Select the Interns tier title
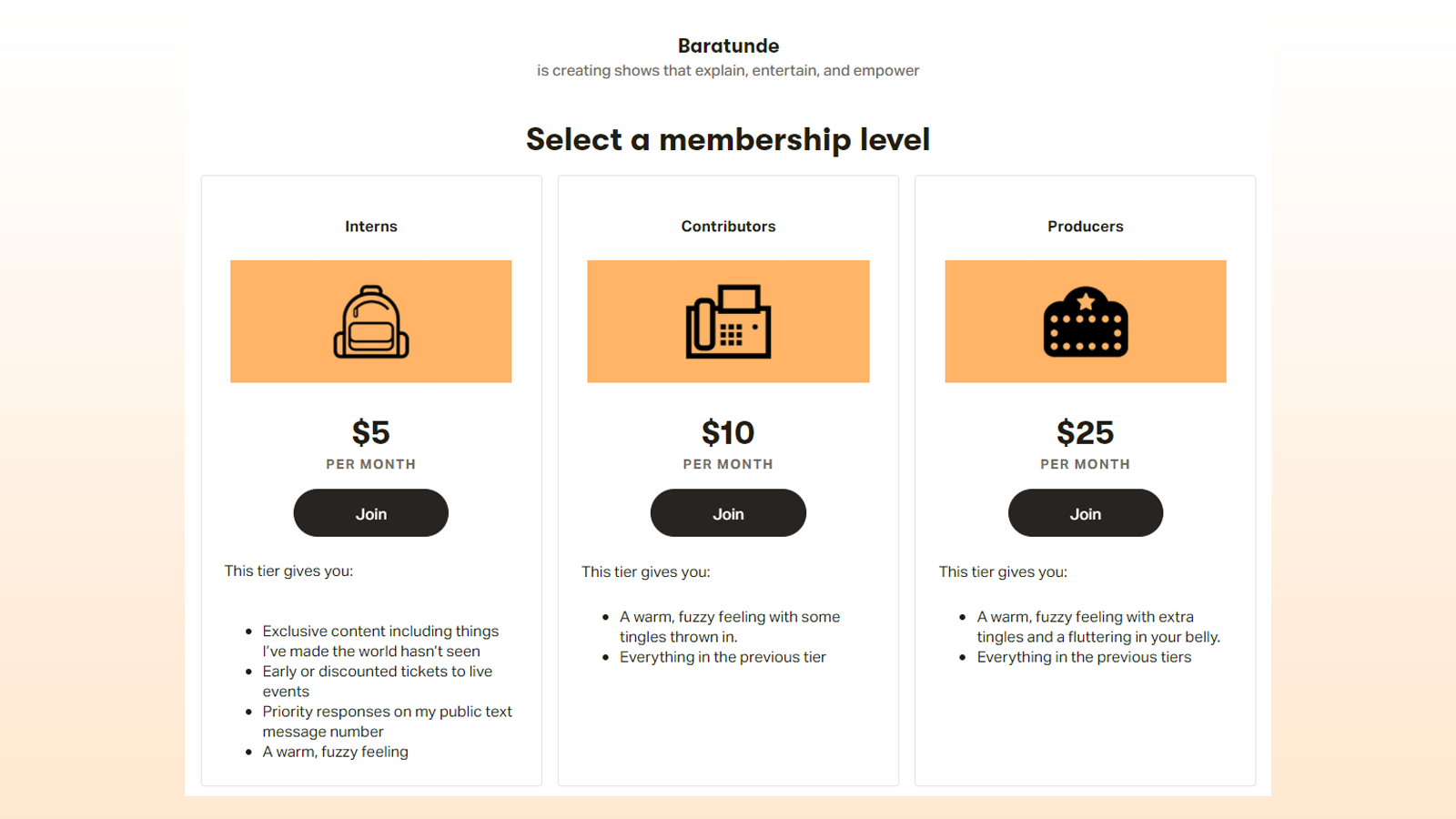The height and width of the screenshot is (819, 1456). (370, 227)
